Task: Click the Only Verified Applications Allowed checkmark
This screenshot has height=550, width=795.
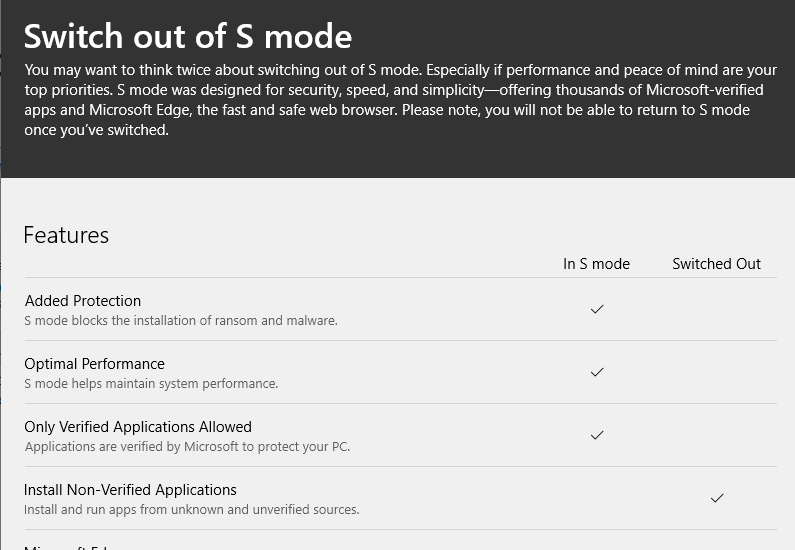Action: [597, 435]
